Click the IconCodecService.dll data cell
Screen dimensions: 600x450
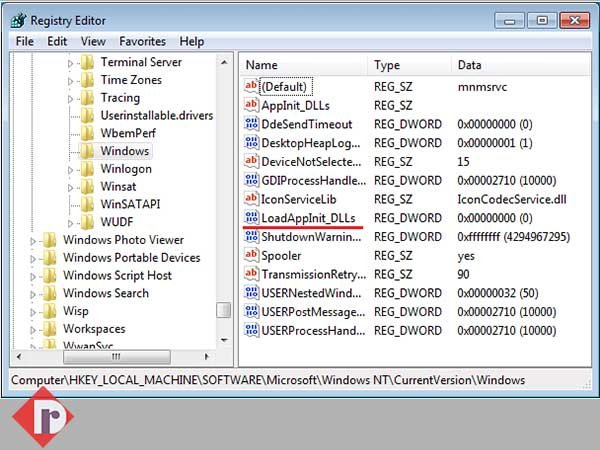(x=512, y=199)
